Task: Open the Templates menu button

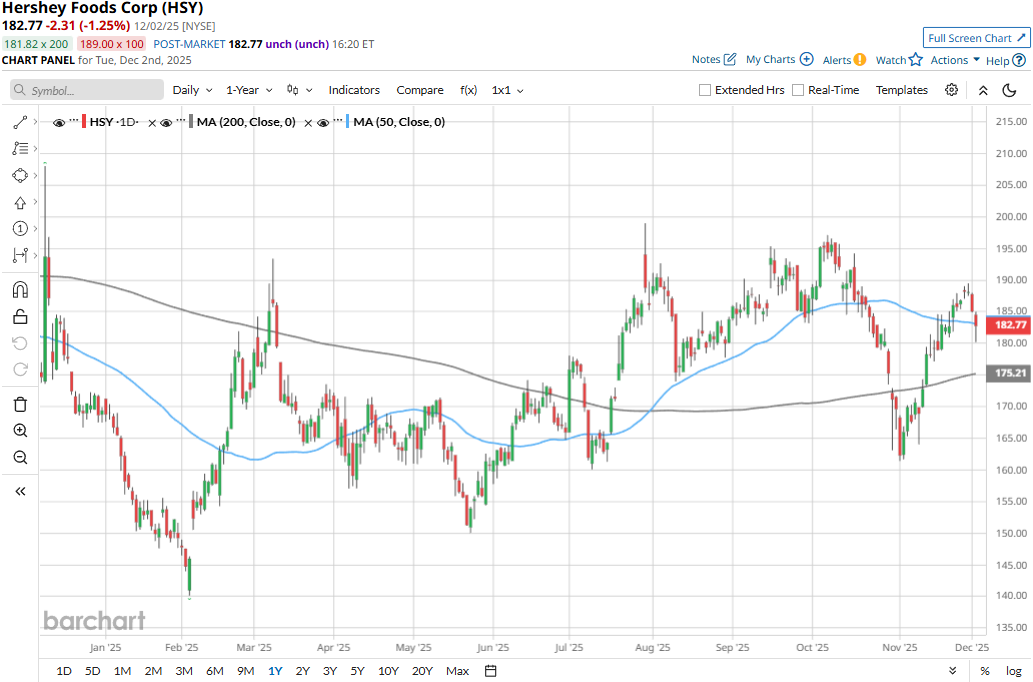Action: [x=901, y=90]
